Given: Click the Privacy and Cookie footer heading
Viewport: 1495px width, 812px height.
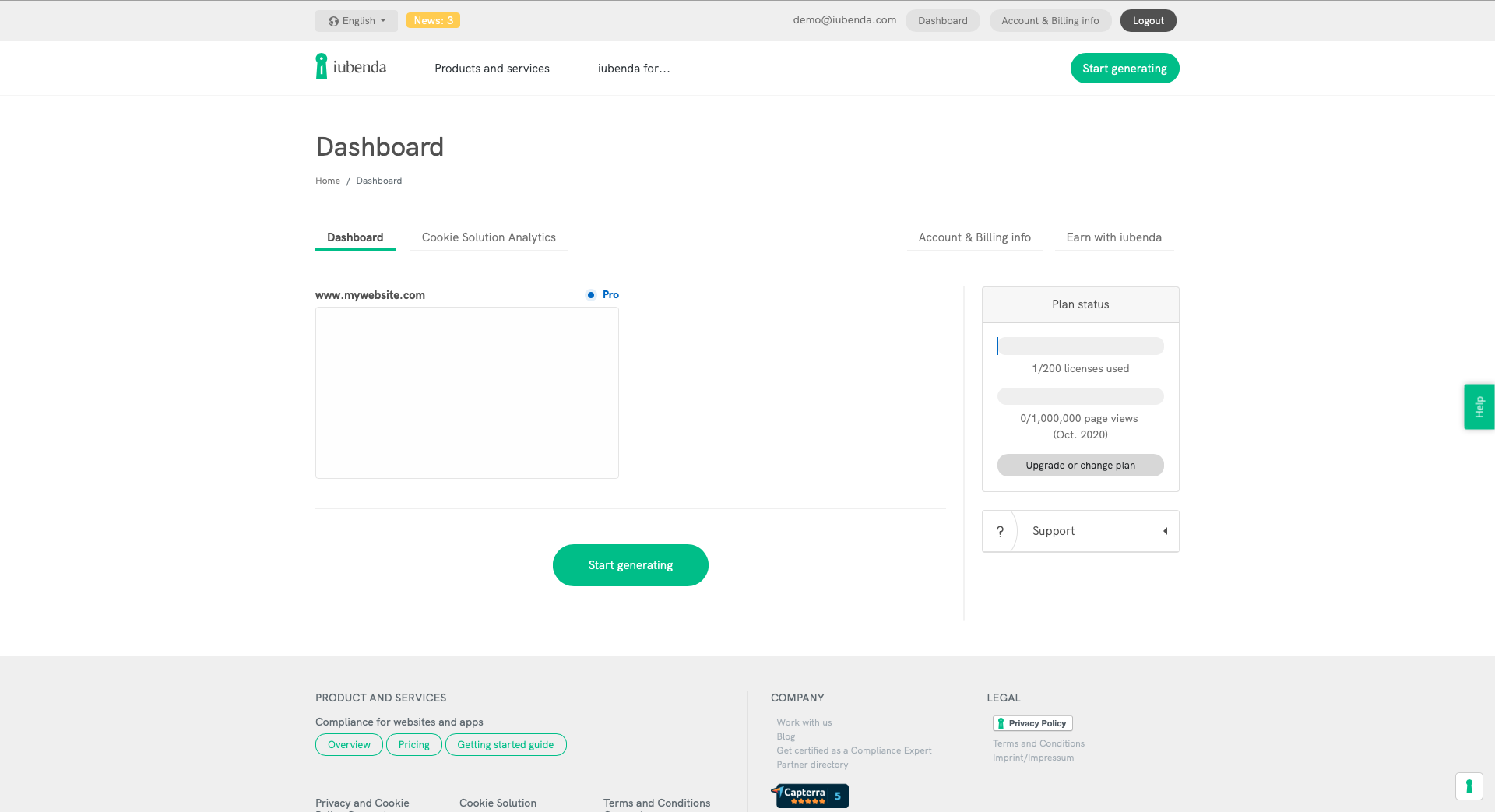Looking at the screenshot, I should (x=362, y=803).
